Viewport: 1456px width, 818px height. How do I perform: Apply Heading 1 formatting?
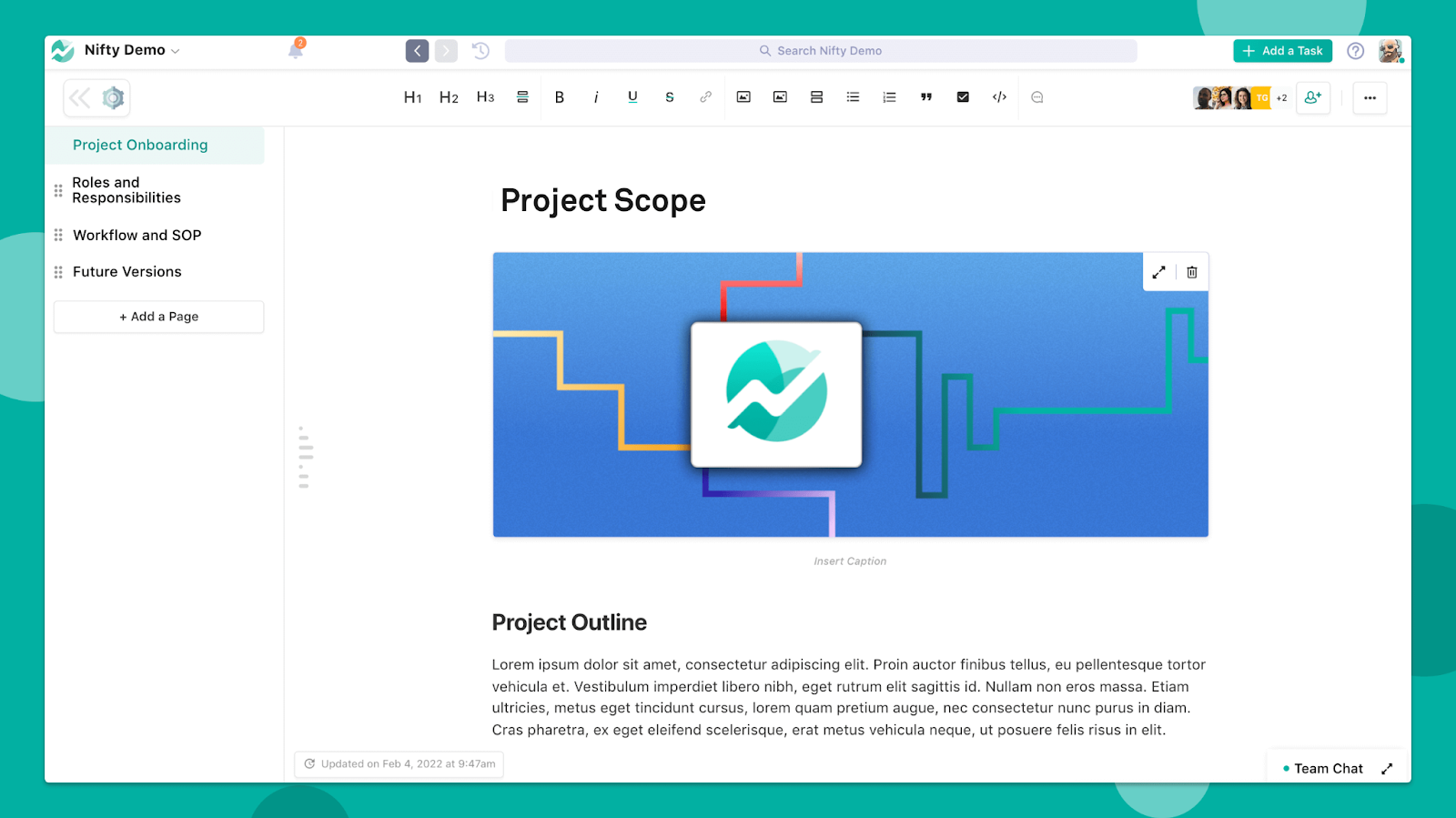pyautogui.click(x=412, y=97)
